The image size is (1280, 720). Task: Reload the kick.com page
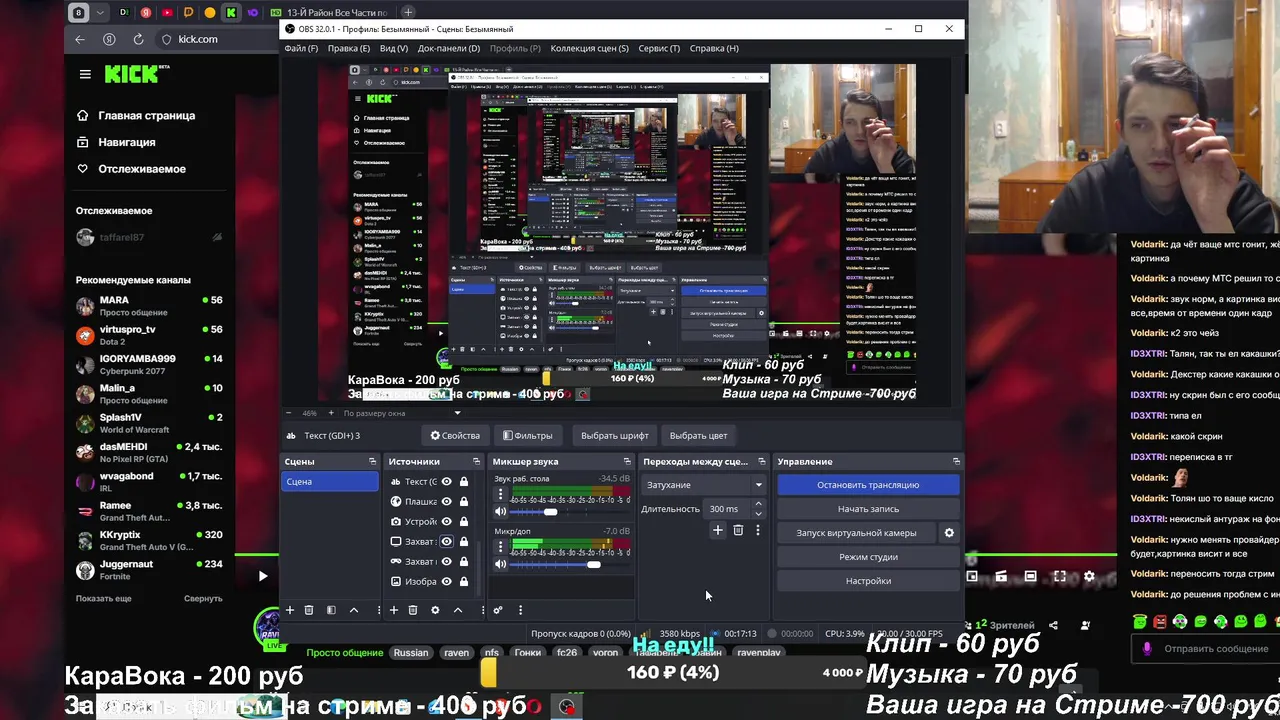click(x=139, y=39)
